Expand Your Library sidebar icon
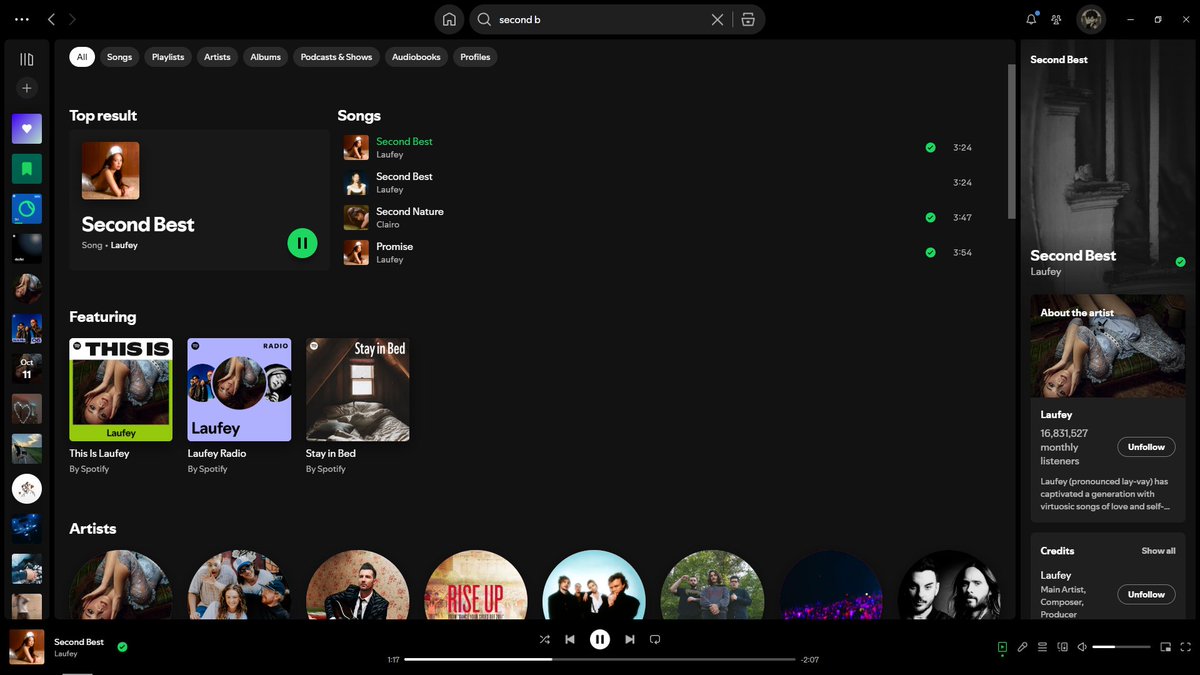The image size is (1200, 675). (27, 59)
